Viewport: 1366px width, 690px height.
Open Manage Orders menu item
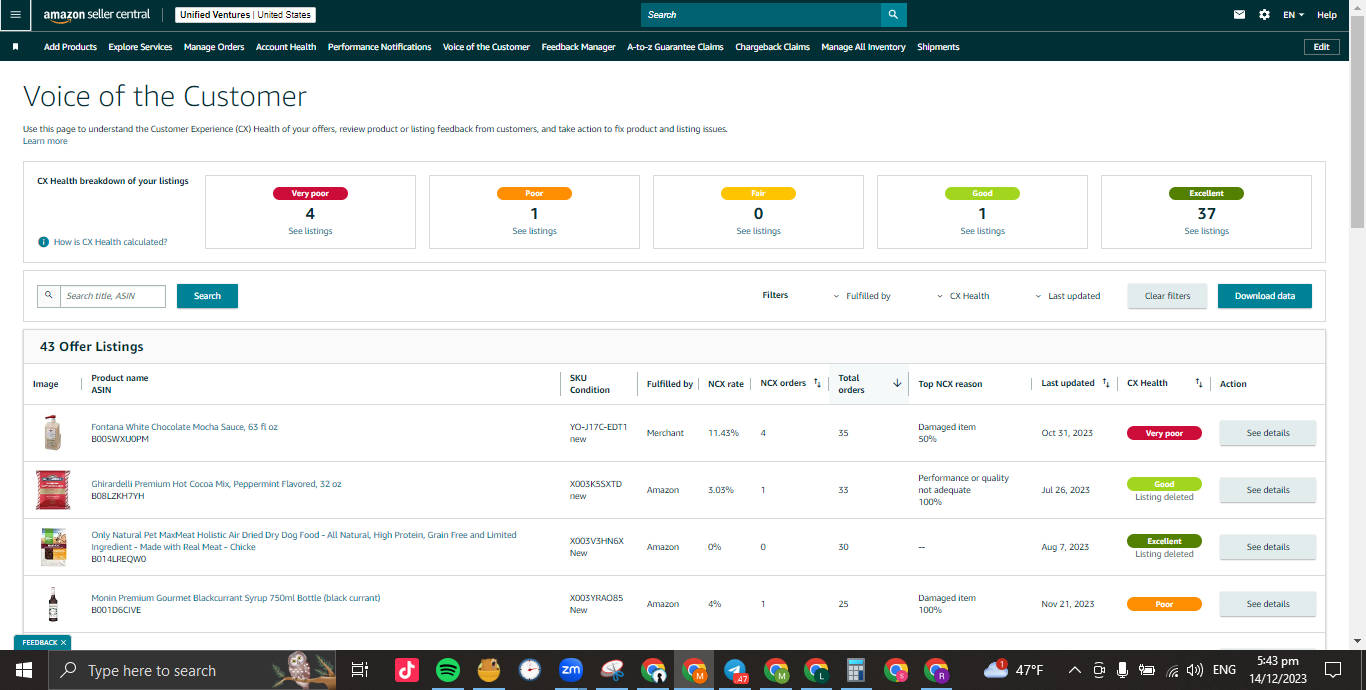point(214,47)
